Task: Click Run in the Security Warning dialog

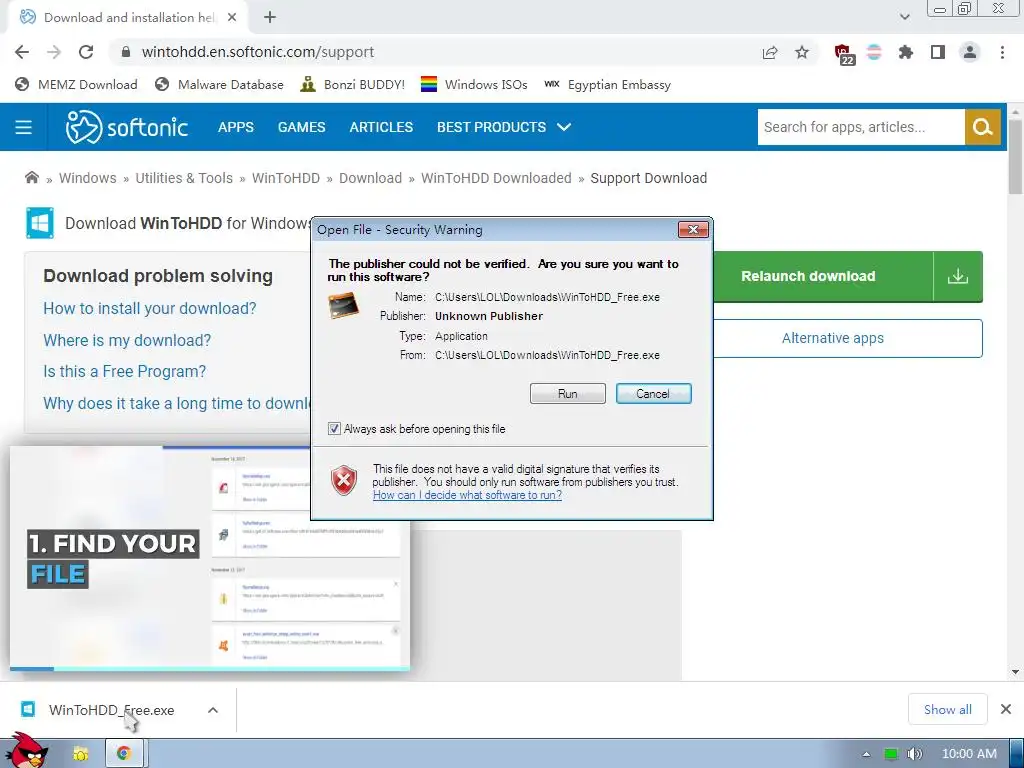Action: tap(568, 394)
